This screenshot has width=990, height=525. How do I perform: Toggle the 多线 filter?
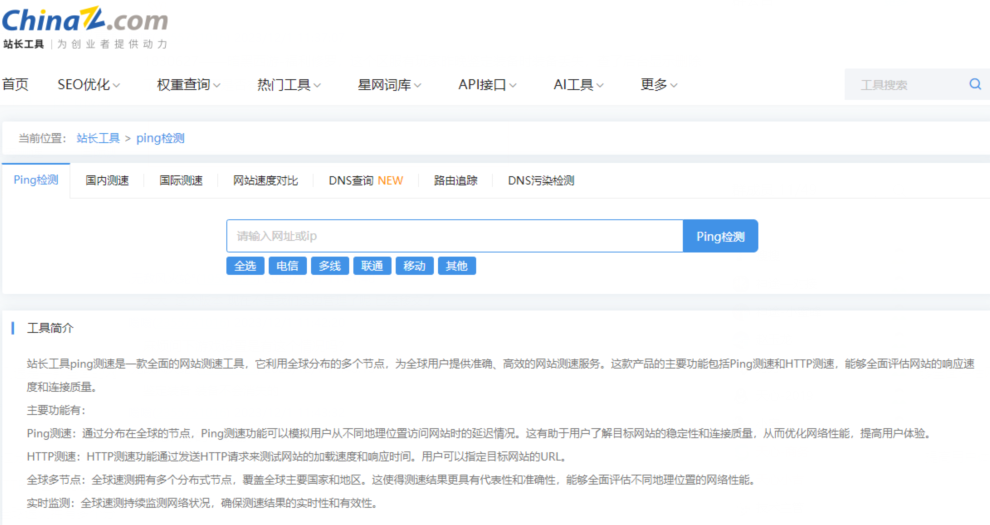[x=330, y=266]
